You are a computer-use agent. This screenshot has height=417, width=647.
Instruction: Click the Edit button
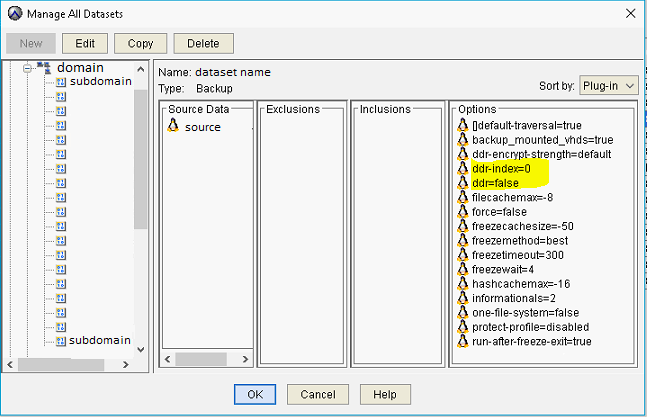click(x=85, y=43)
